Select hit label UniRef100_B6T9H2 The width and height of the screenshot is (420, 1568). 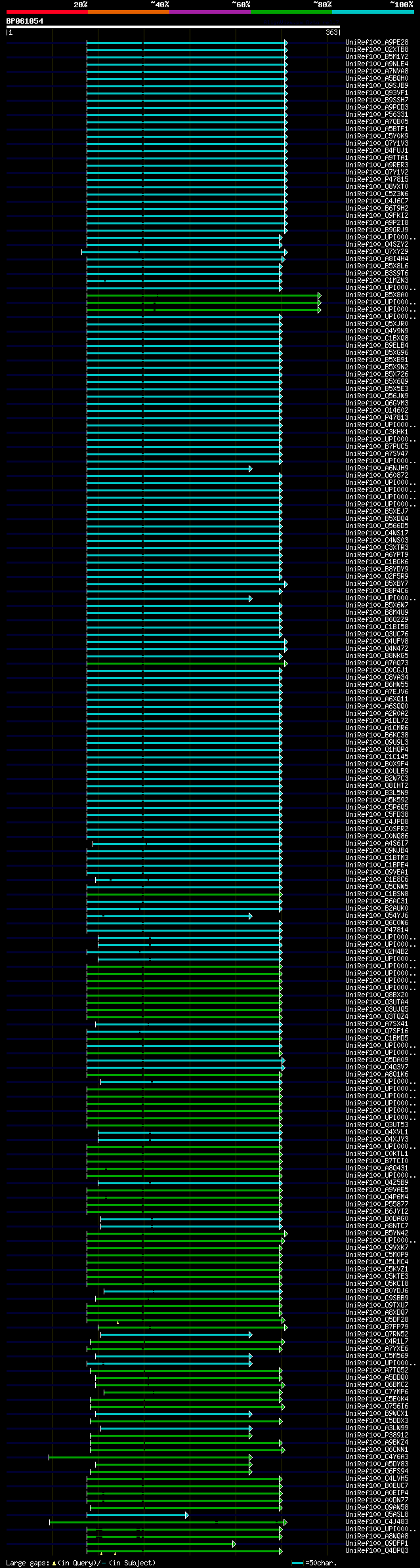(x=377, y=208)
